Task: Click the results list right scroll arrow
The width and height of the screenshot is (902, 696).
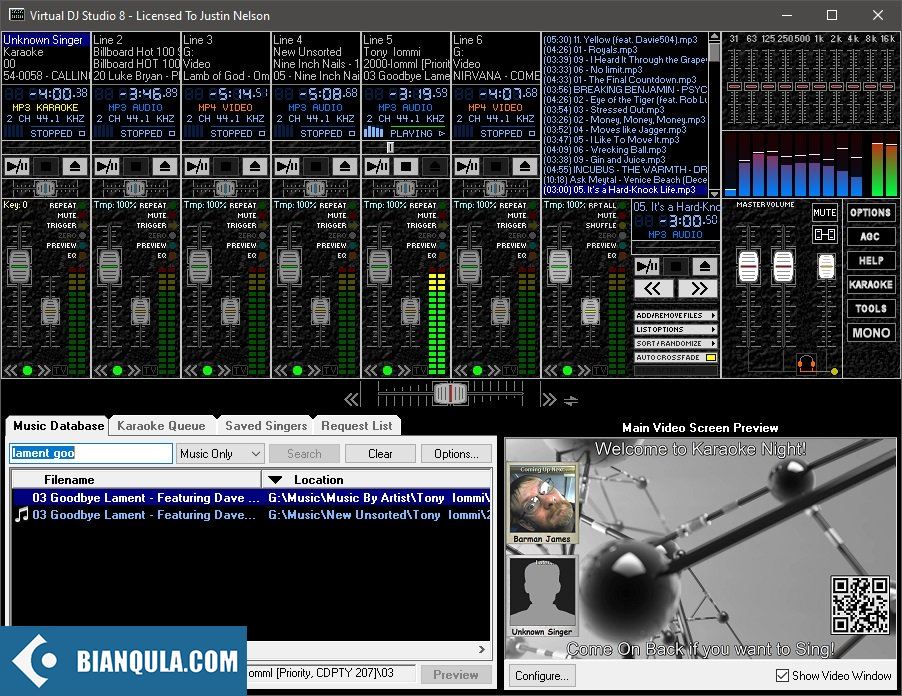Action: tap(481, 649)
